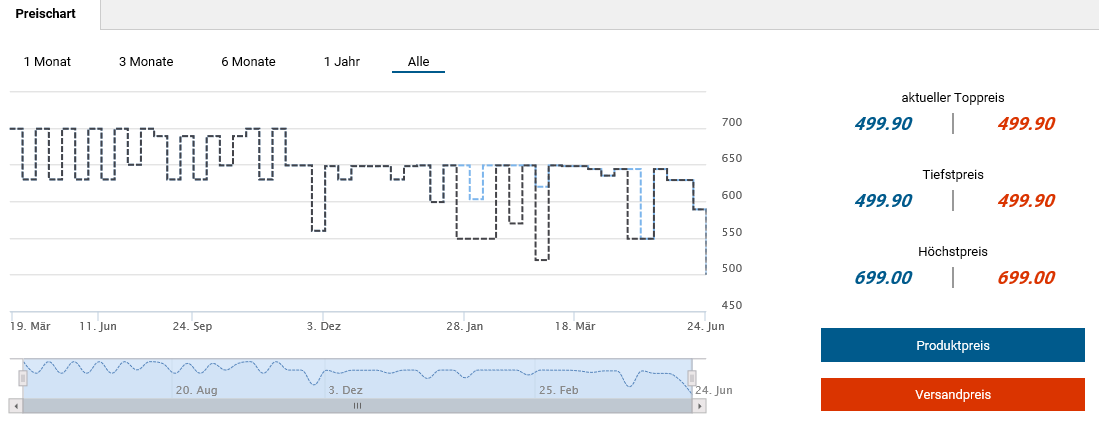Click the 25. Feb label in navigator
The height and width of the screenshot is (425, 1099).
click(558, 390)
